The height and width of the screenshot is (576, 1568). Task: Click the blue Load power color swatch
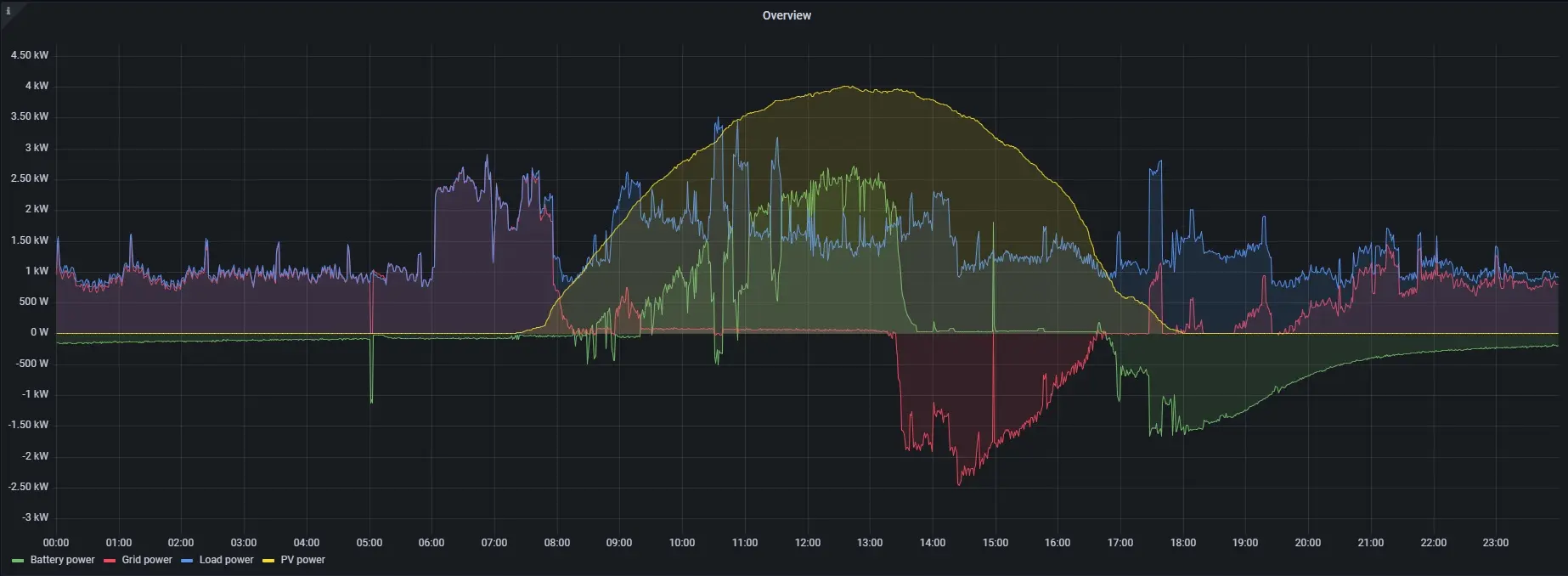(x=187, y=561)
